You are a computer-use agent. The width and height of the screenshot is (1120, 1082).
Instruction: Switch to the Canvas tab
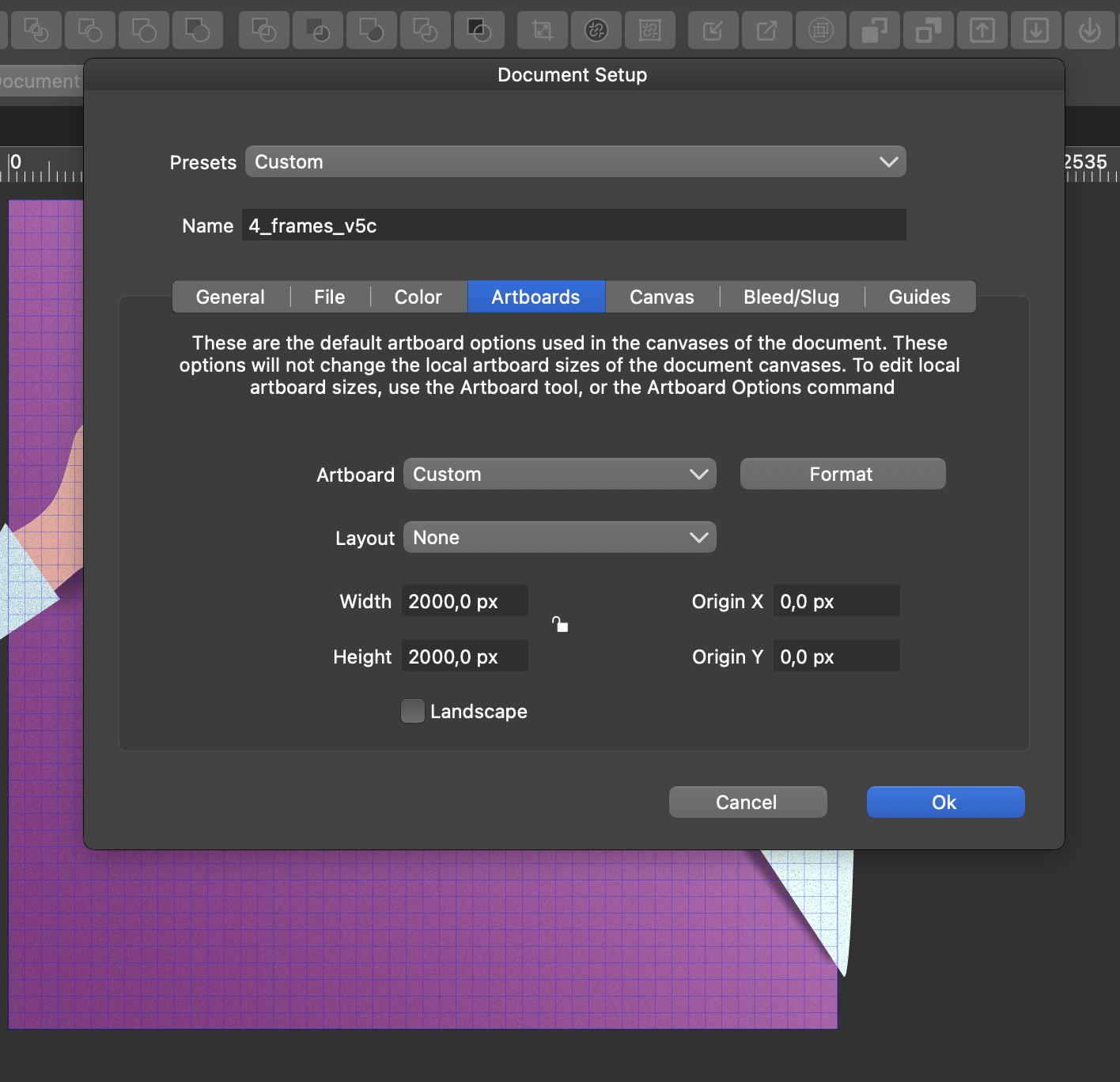tap(661, 297)
